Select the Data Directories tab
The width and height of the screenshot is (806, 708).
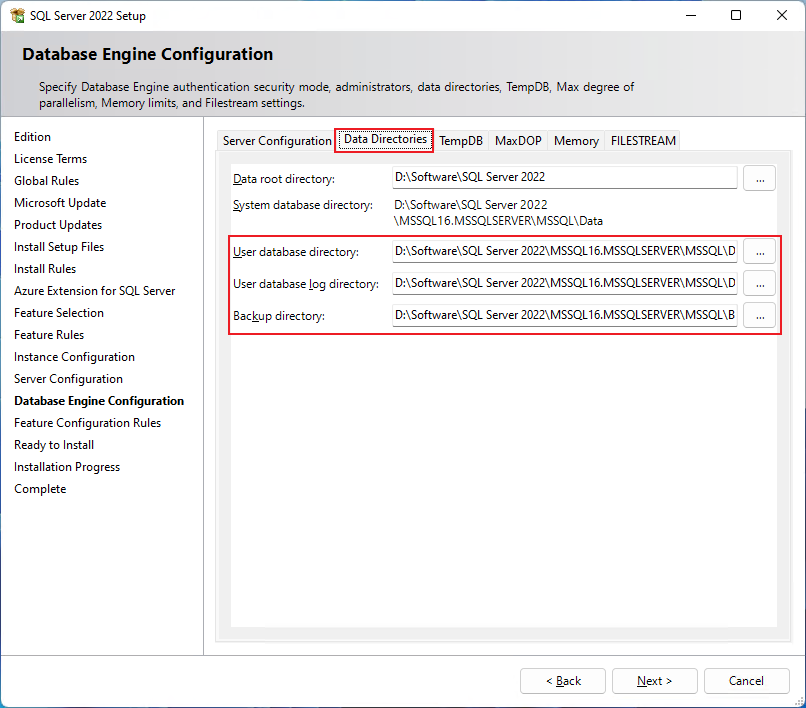(385, 139)
